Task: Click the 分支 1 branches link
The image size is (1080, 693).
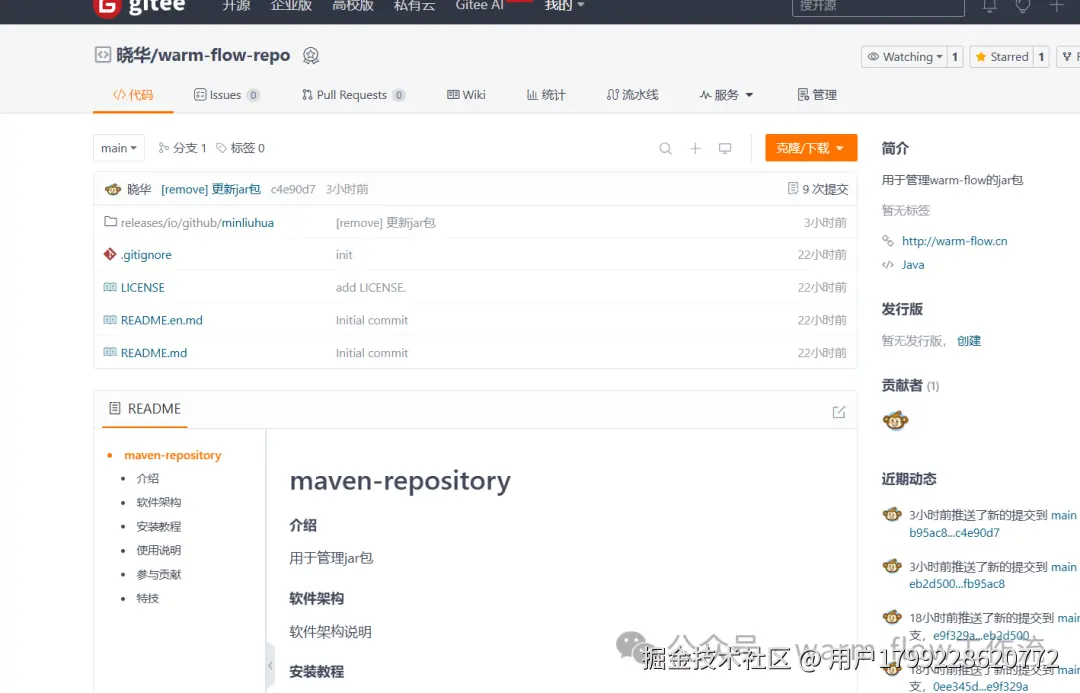Action: 183,148
